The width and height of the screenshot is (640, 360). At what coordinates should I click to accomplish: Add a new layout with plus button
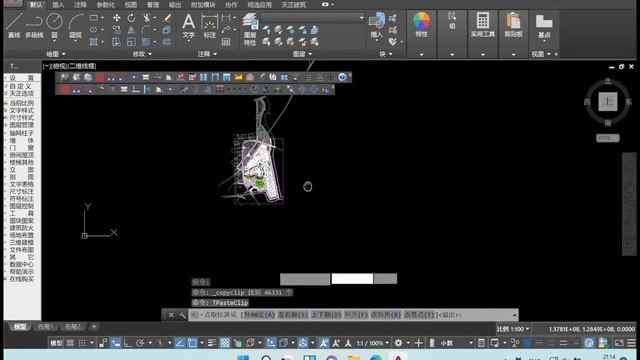click(94, 327)
